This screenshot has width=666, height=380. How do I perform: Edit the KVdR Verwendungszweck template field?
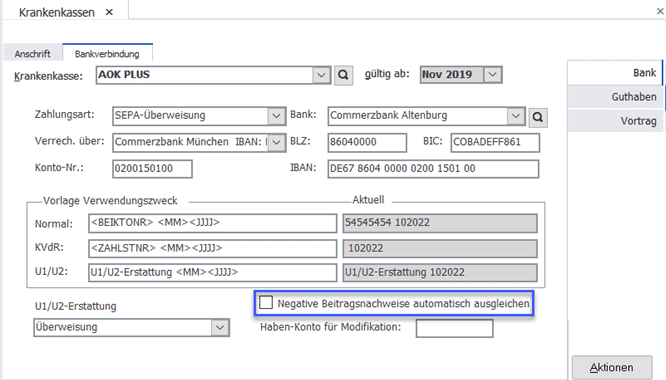[x=212, y=248]
